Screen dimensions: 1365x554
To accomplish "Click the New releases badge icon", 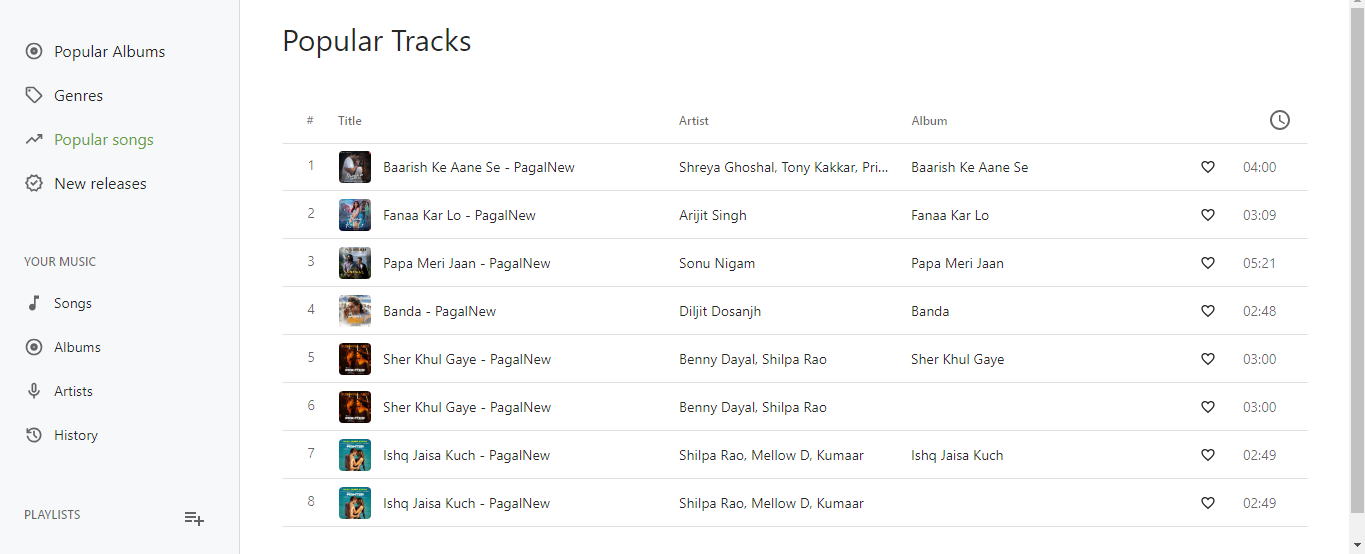I will click(x=34, y=184).
